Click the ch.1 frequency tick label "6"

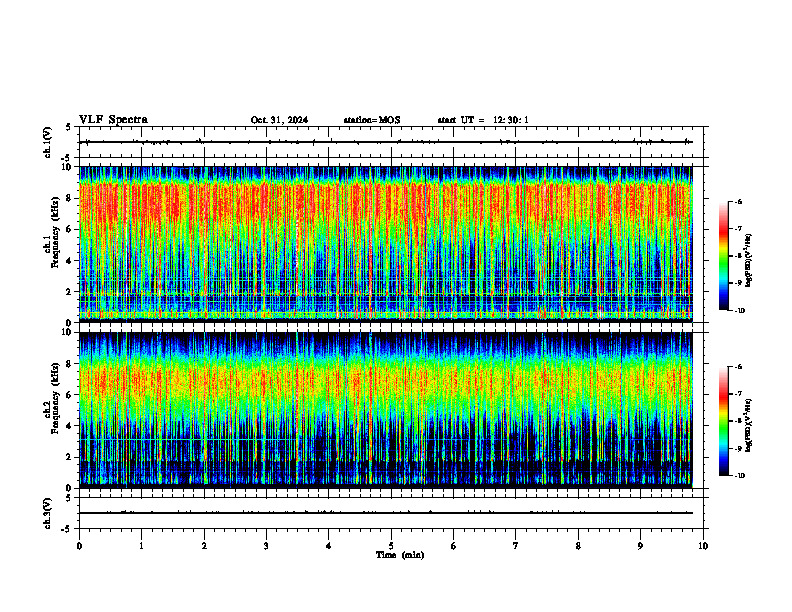coord(70,229)
